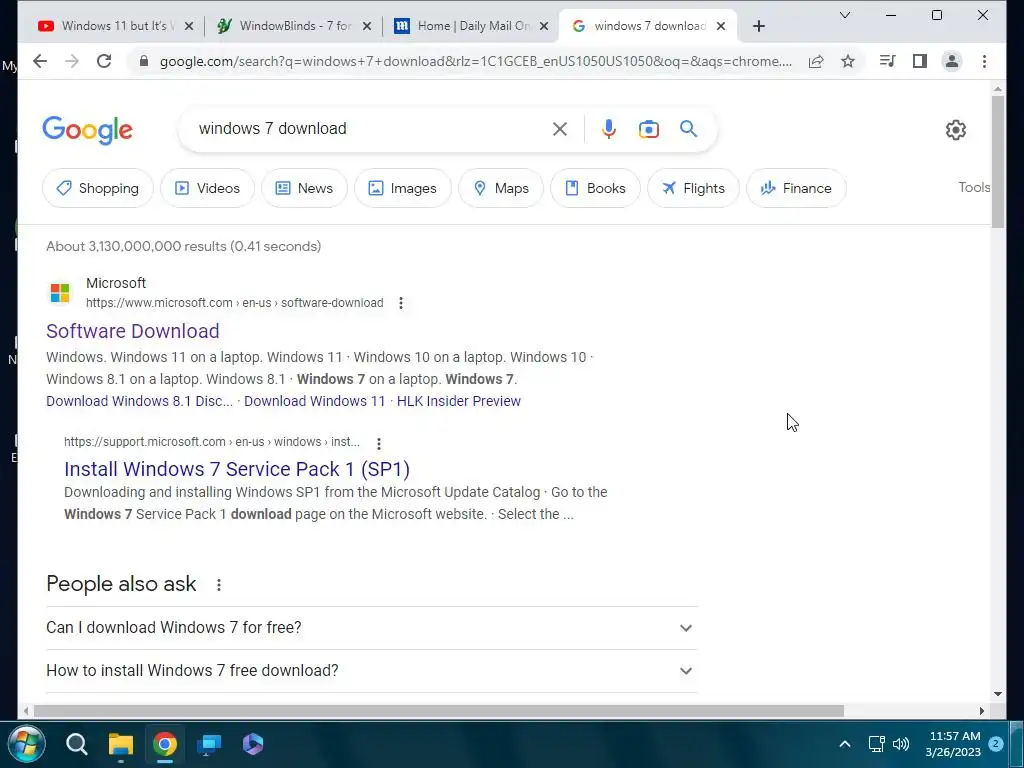Open People also ask options dots
Image resolution: width=1024 pixels, height=768 pixels.
coord(219,585)
